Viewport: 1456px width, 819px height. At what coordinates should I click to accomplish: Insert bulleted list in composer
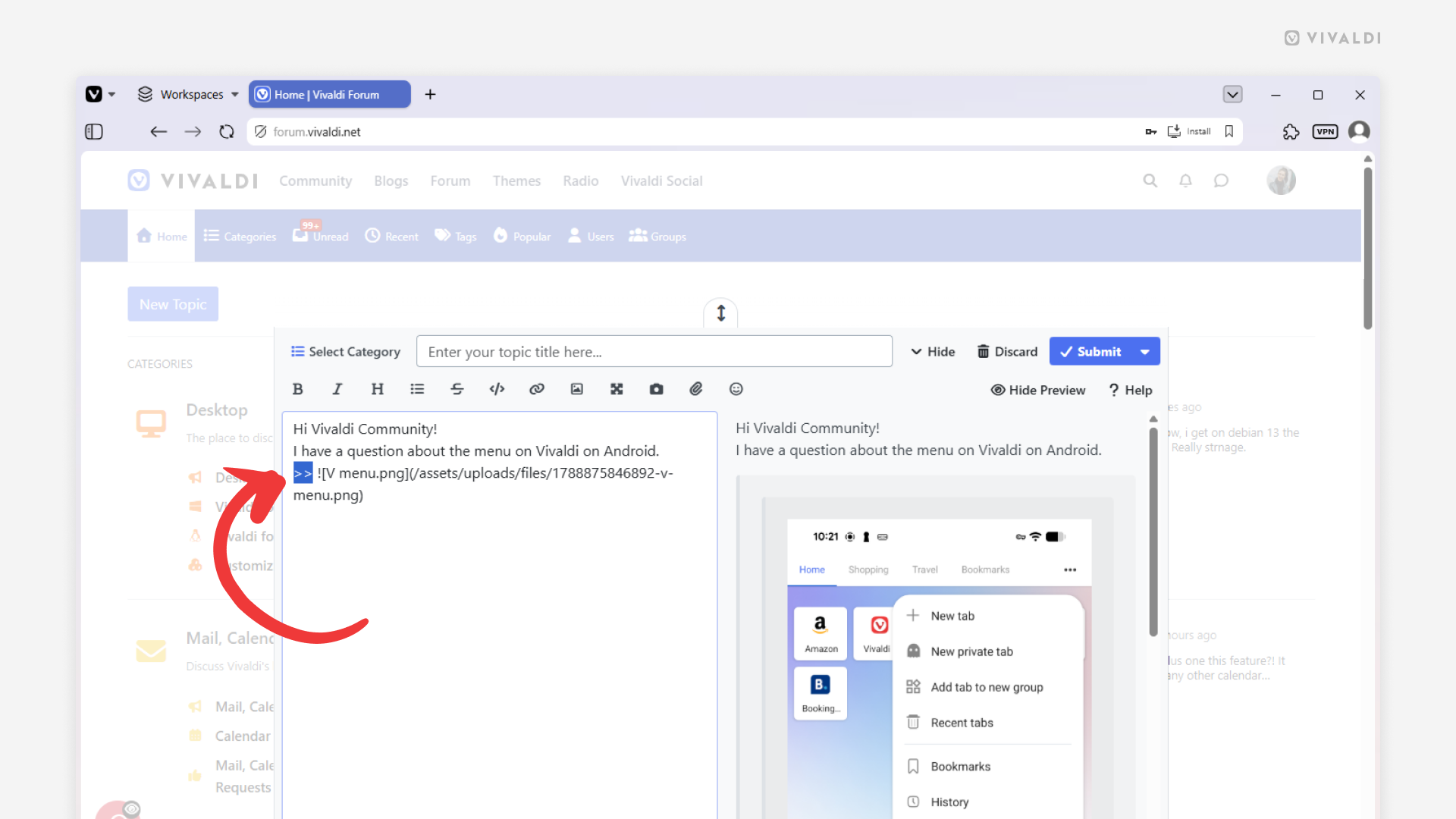[x=417, y=389]
